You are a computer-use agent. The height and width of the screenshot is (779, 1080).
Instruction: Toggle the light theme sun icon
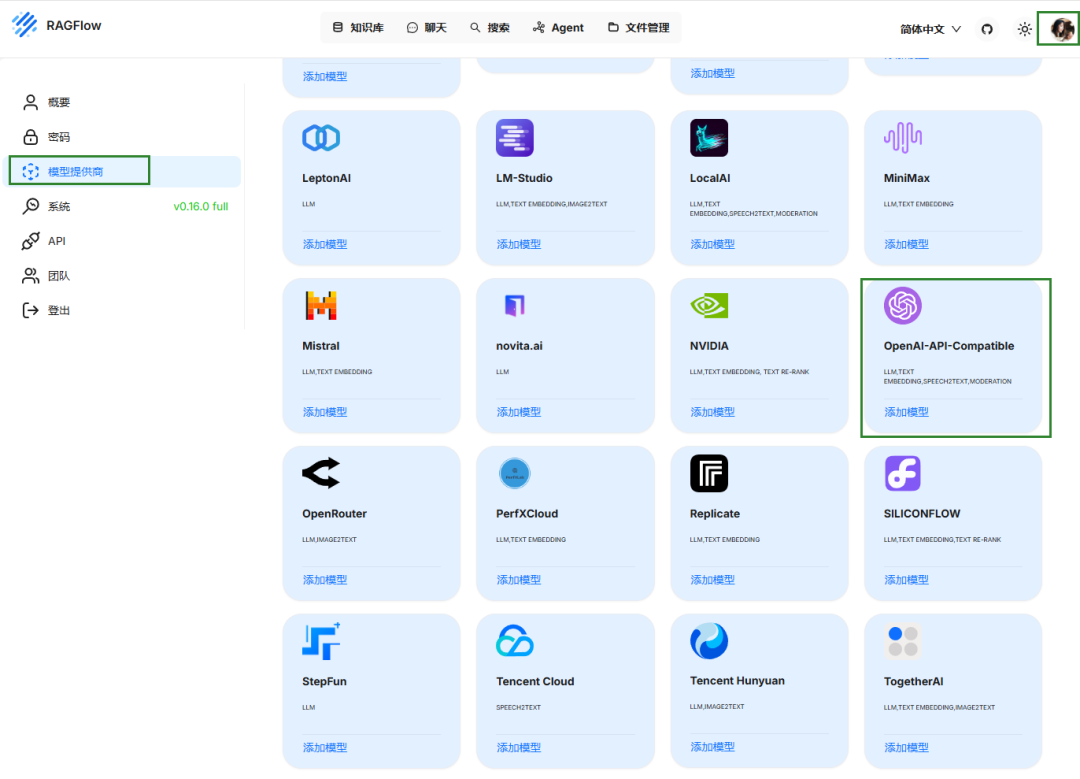1025,29
